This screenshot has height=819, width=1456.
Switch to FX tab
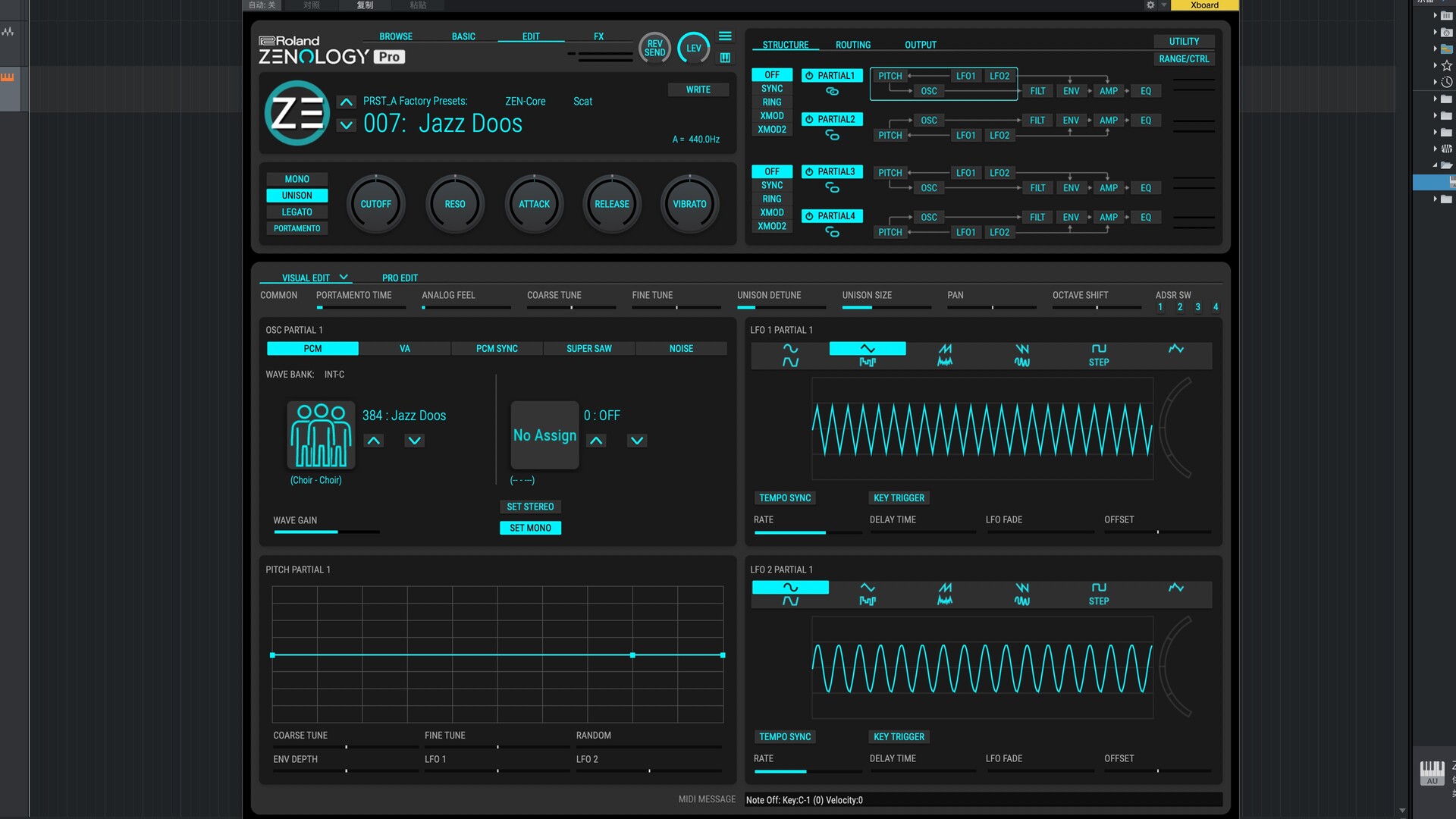pyautogui.click(x=598, y=36)
